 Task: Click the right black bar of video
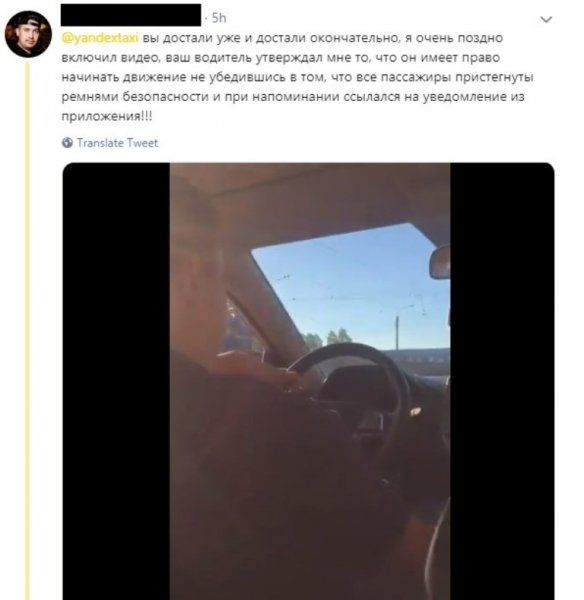[502, 381]
